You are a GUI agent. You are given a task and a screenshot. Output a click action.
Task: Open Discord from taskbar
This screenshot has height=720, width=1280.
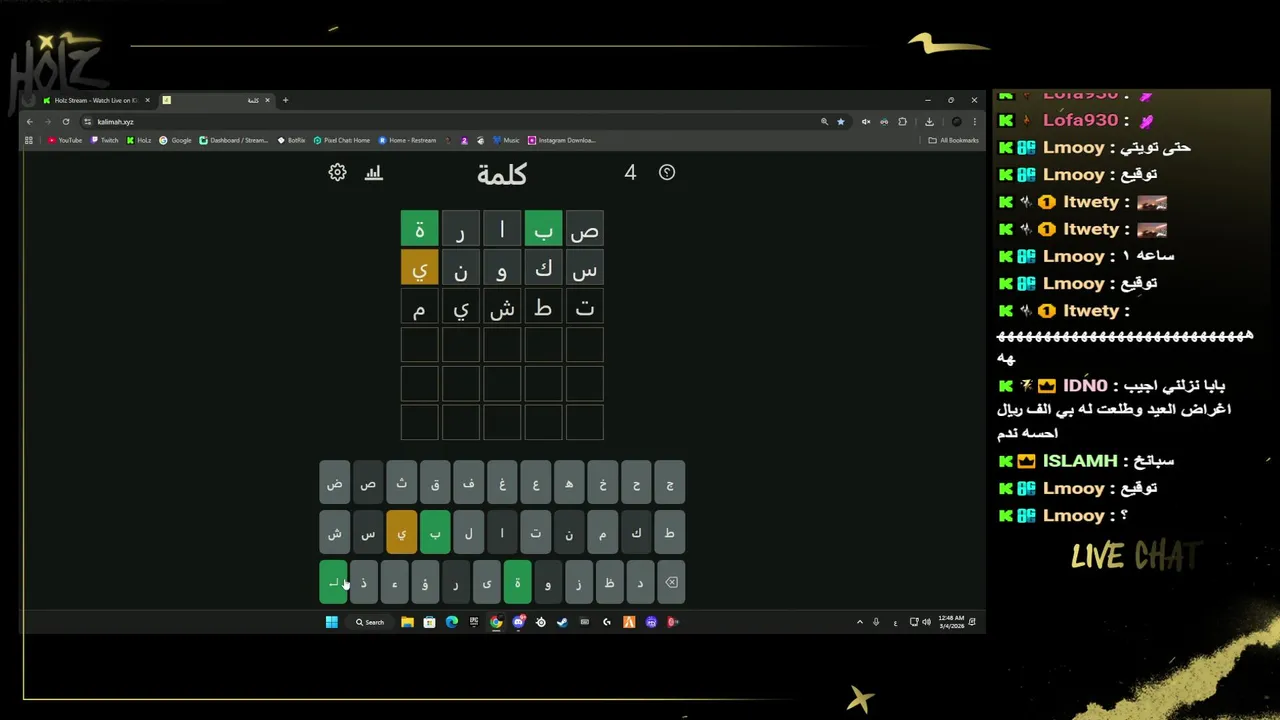tap(518, 622)
